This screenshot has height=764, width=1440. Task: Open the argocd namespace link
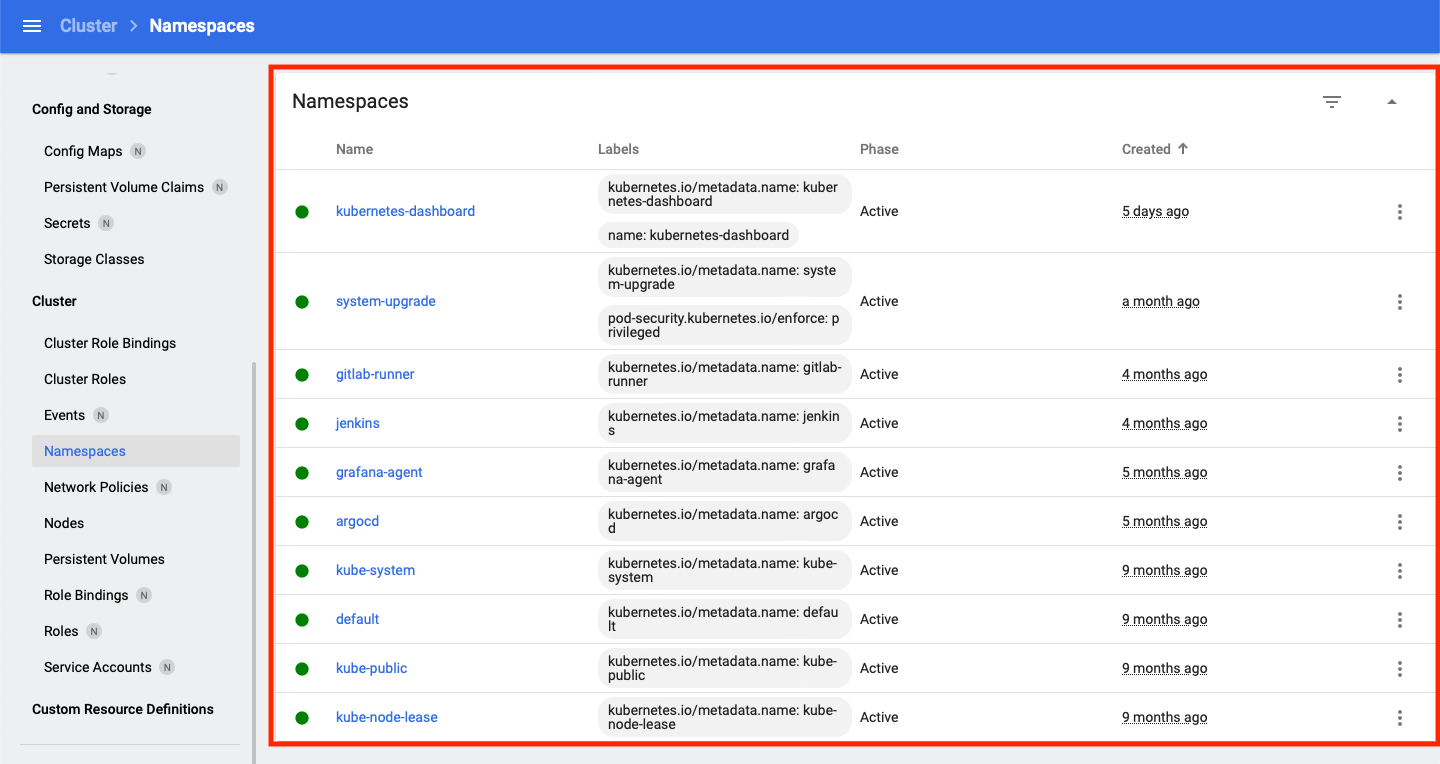click(x=357, y=521)
